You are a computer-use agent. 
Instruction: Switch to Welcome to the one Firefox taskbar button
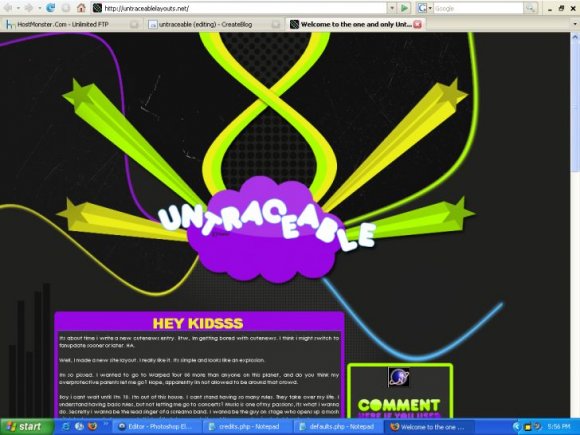click(428, 426)
